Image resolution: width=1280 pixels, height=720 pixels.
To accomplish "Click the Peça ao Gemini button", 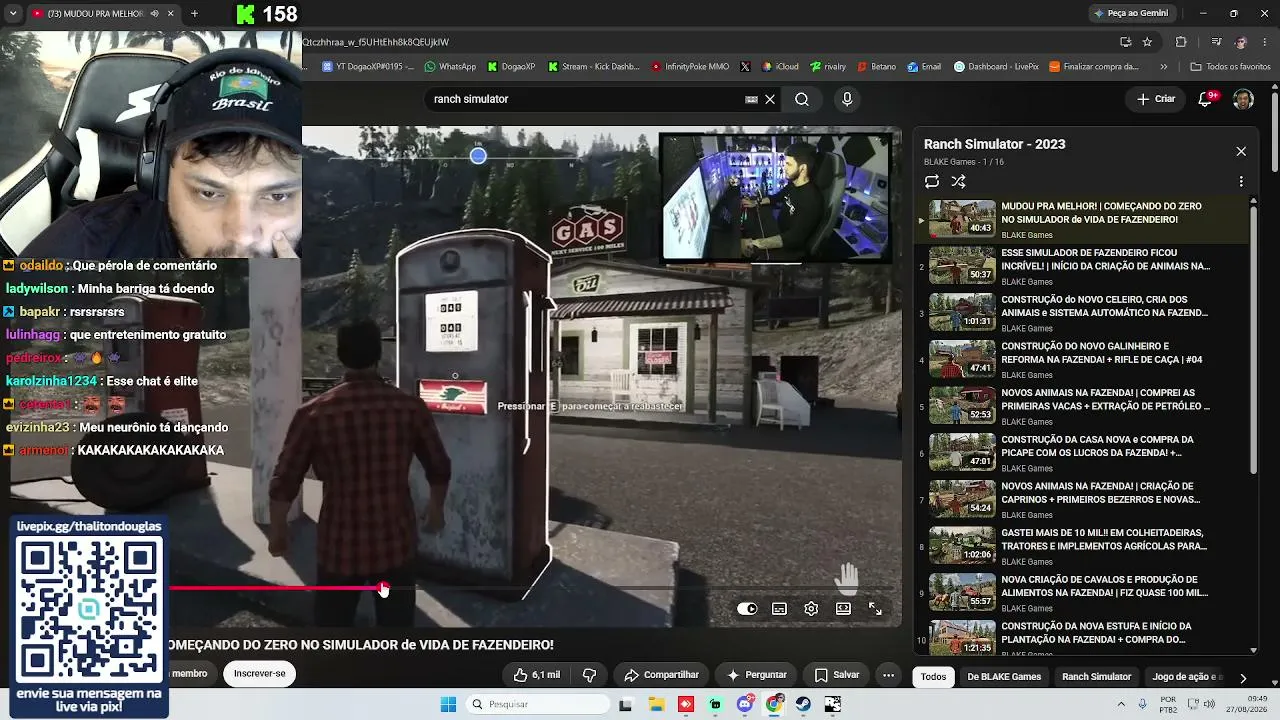I will 1131,13.
